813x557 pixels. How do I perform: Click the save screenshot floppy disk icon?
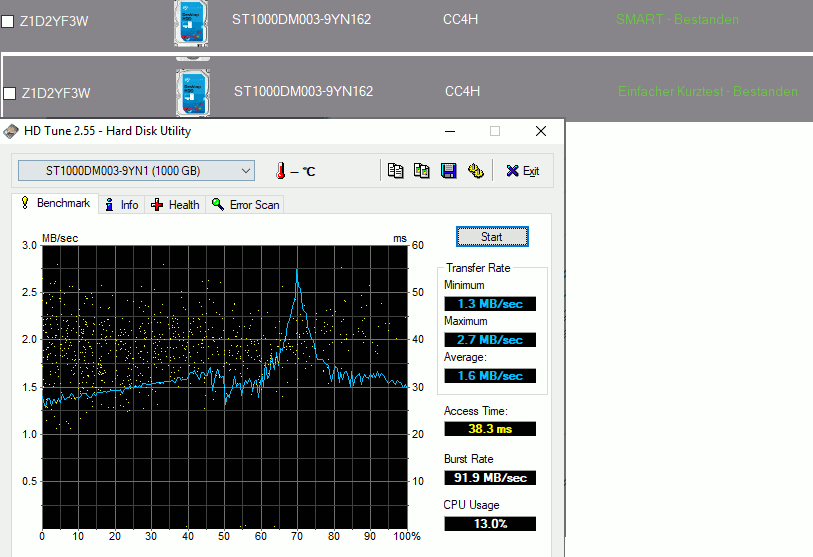click(448, 171)
